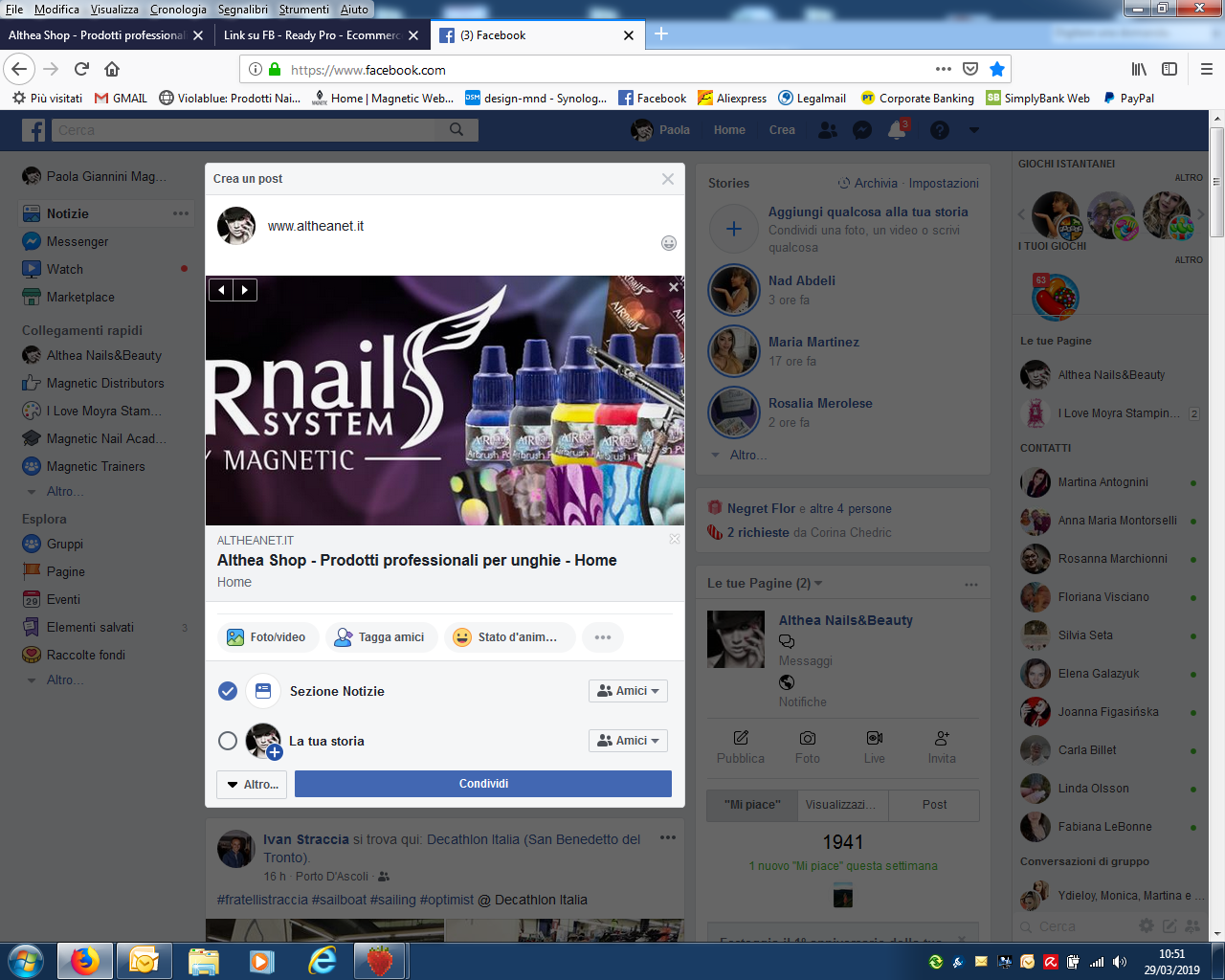Open Notizie options ellipsis in sidebar
The height and width of the screenshot is (980, 1225).
click(x=181, y=213)
